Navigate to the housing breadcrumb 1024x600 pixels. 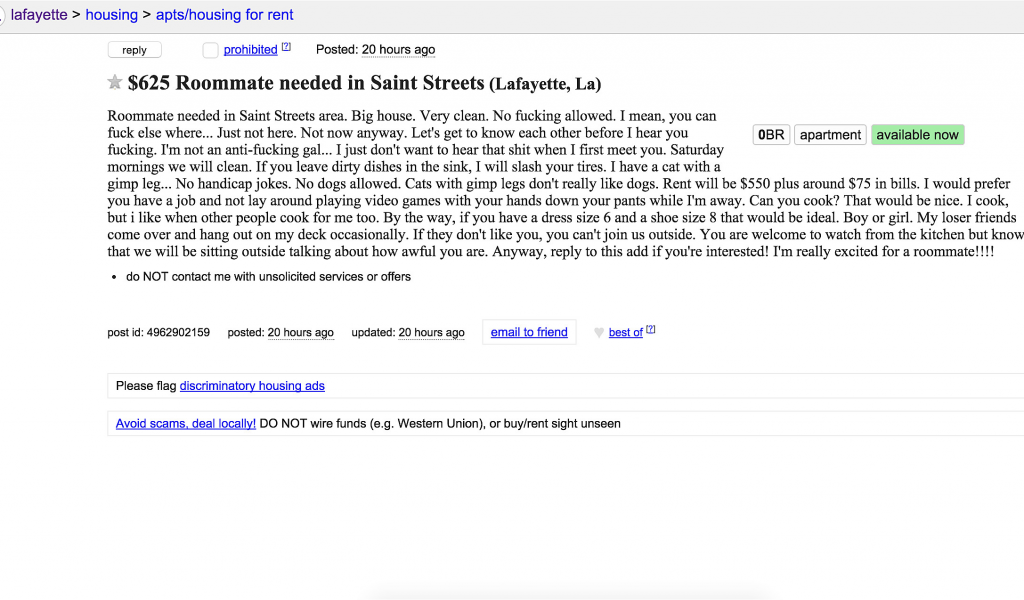pyautogui.click(x=112, y=15)
